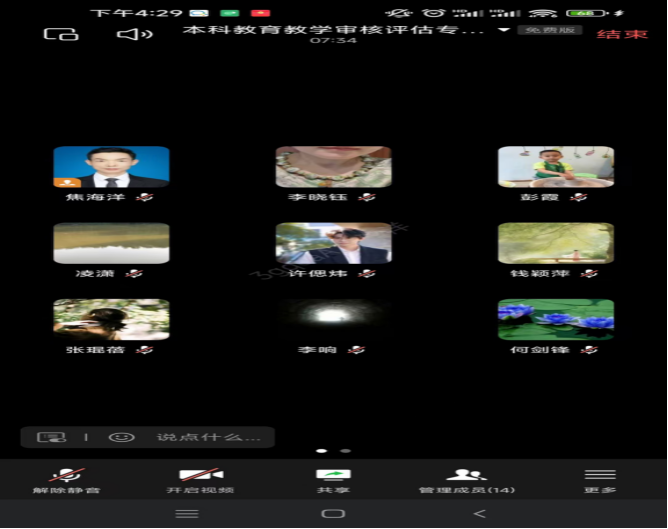Open 管理成员(14) participant list
The width and height of the screenshot is (668, 529).
(x=466, y=480)
